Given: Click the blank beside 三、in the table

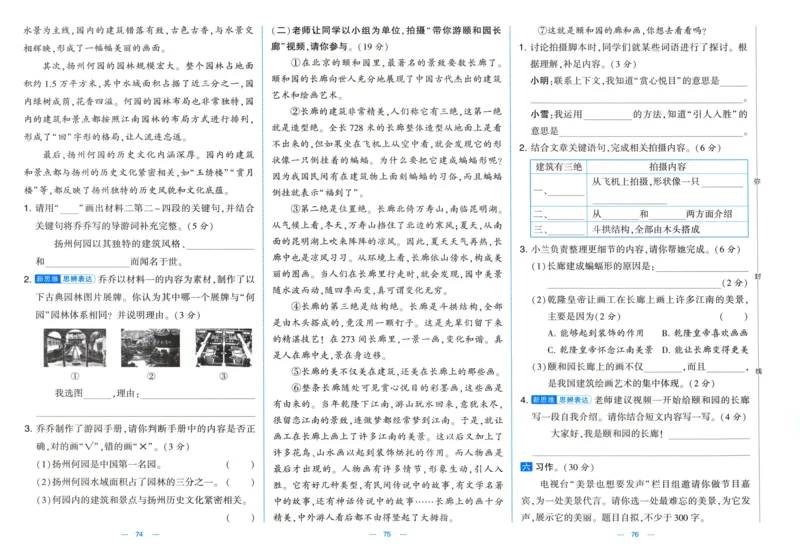Looking at the screenshot, I should click(565, 230).
